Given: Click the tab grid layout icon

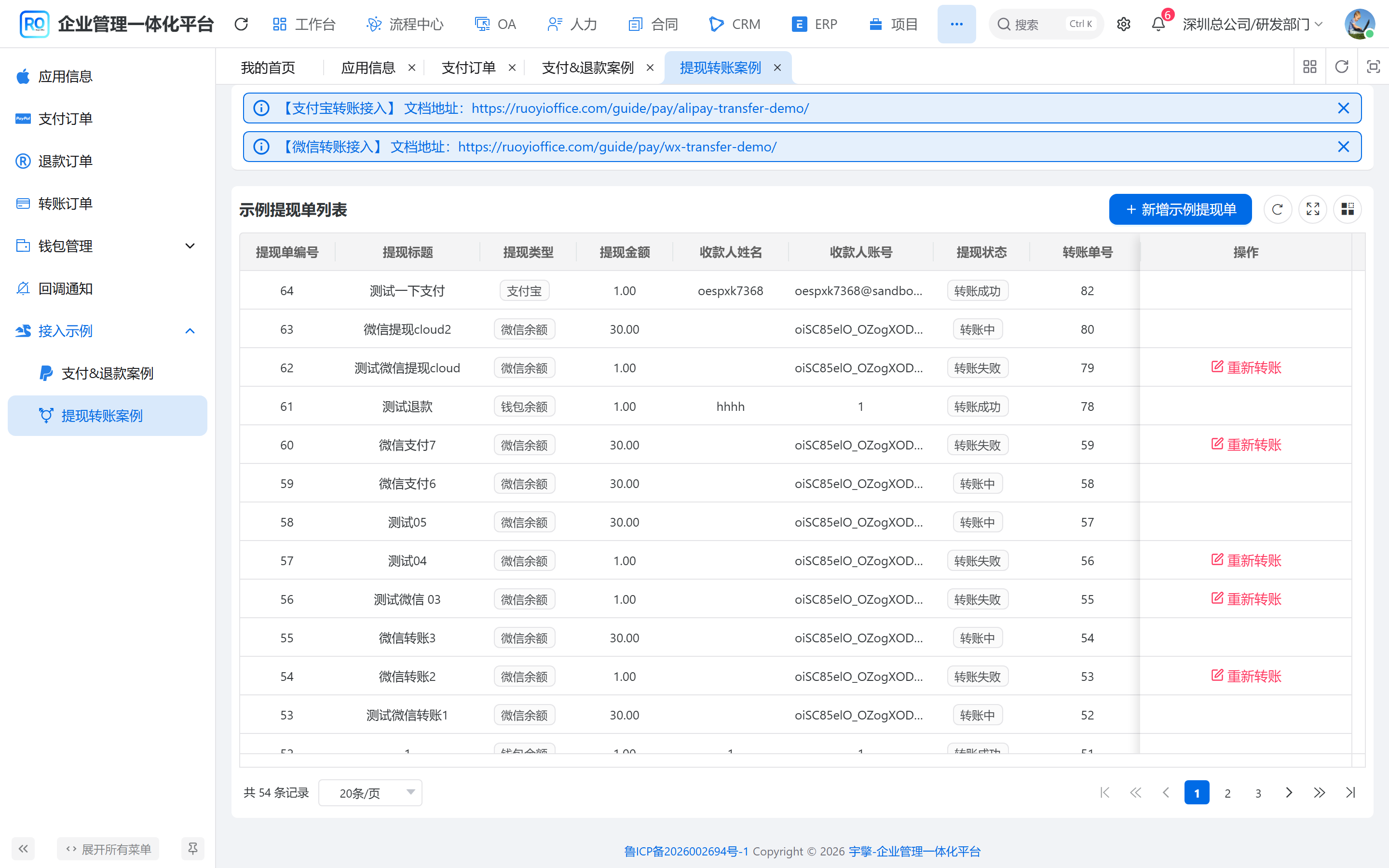Looking at the screenshot, I should (x=1310, y=67).
